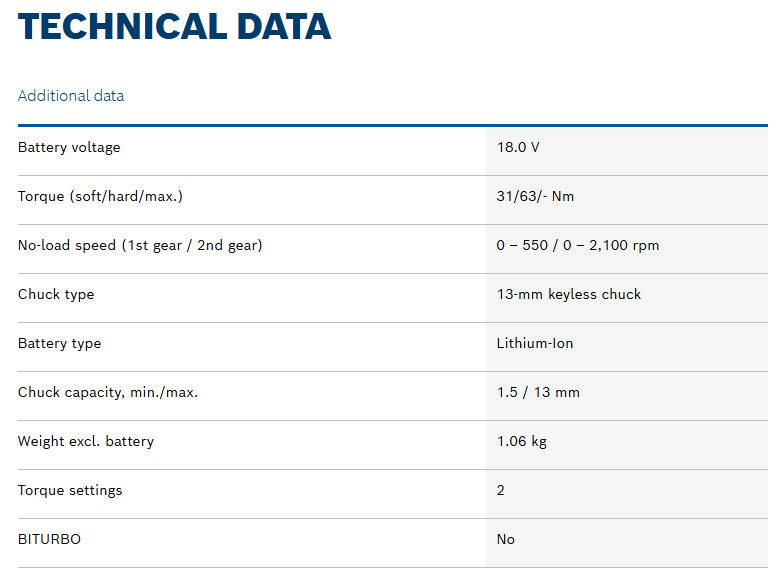Select the 13-mm keyless chuck value
783x587 pixels.
(569, 295)
